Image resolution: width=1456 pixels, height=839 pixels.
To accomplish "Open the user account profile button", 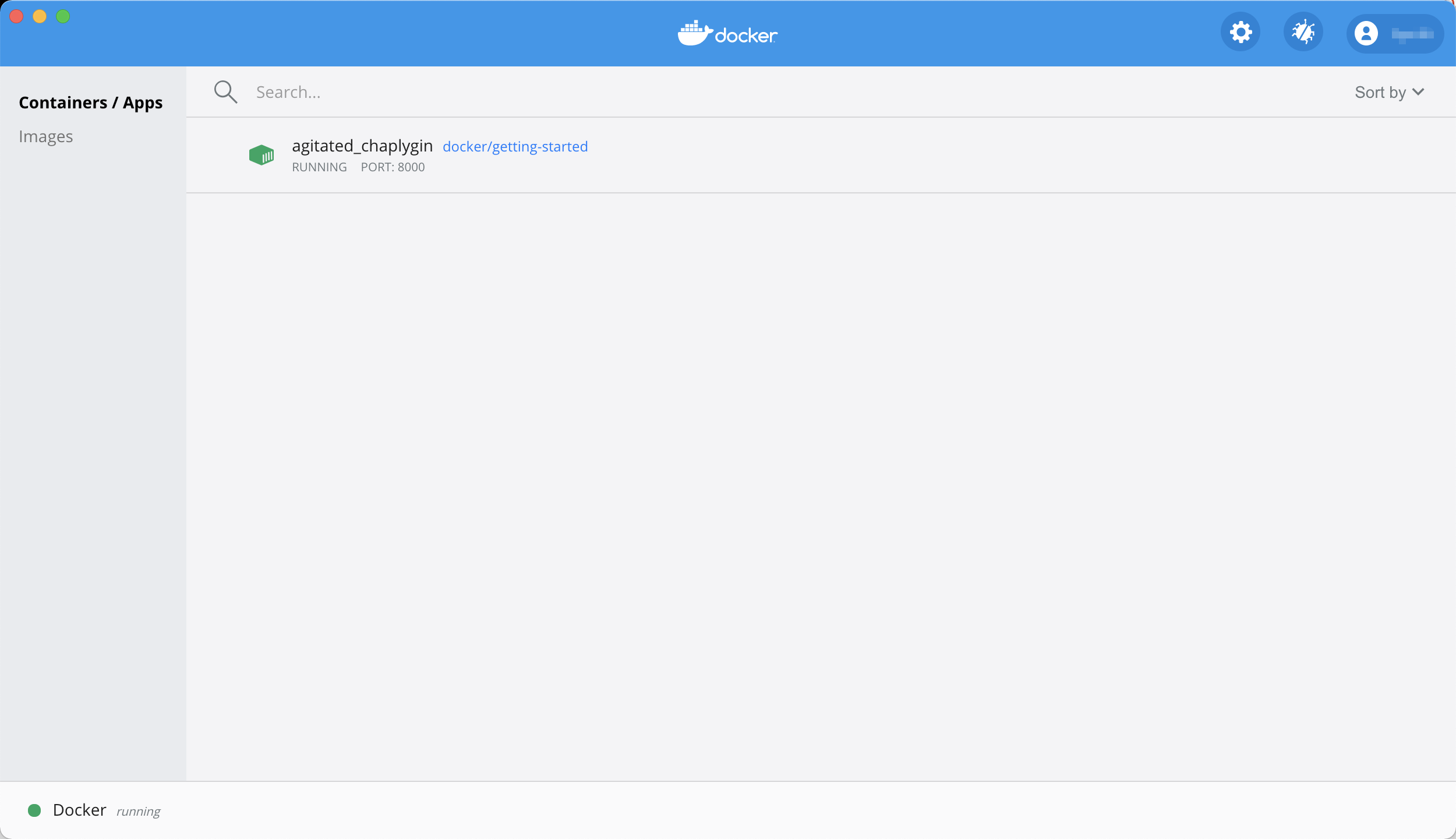I will 1395,34.
